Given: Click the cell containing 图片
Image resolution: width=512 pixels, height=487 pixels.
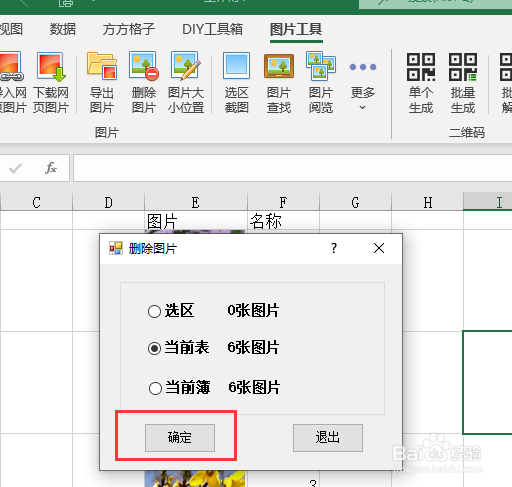Looking at the screenshot, I should pyautogui.click(x=196, y=220).
